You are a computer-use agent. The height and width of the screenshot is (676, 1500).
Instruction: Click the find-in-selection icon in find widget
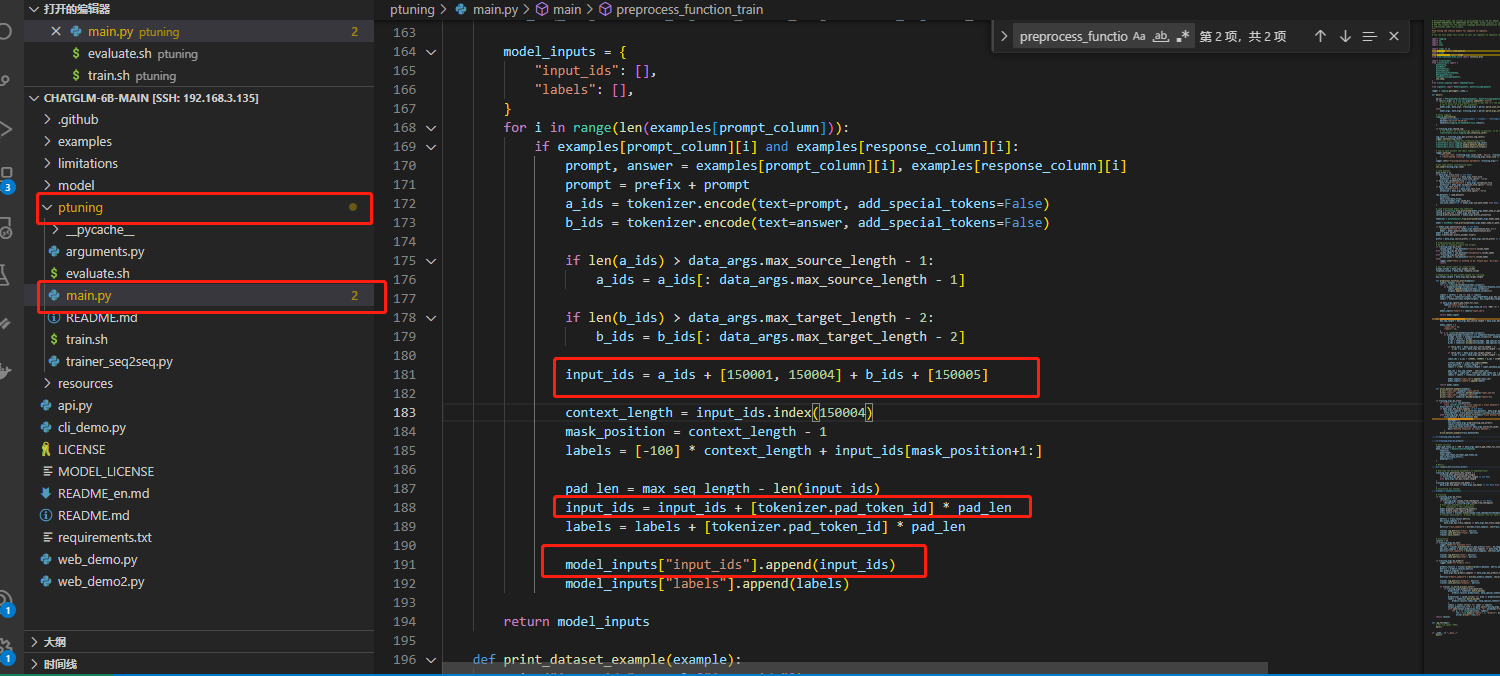(x=1369, y=35)
